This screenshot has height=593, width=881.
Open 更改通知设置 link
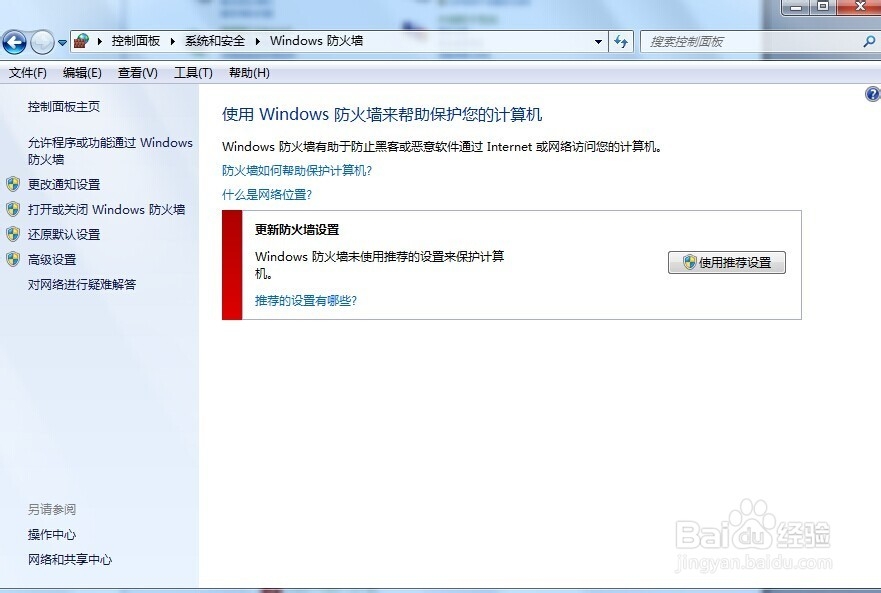click(x=64, y=184)
